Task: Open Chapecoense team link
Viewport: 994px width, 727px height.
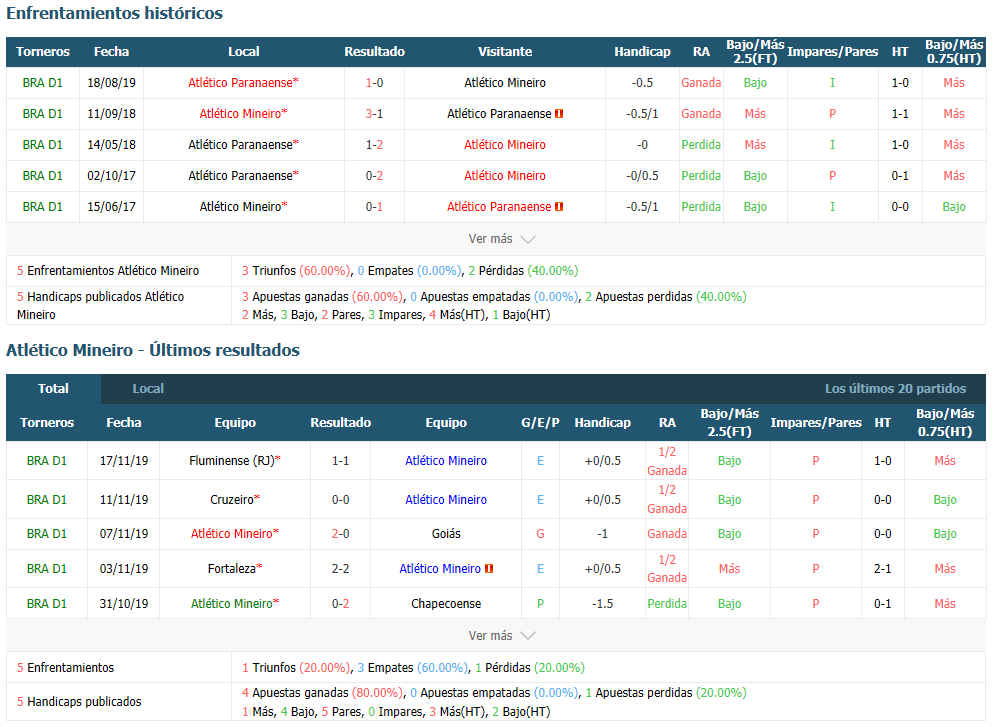Action: pos(446,603)
